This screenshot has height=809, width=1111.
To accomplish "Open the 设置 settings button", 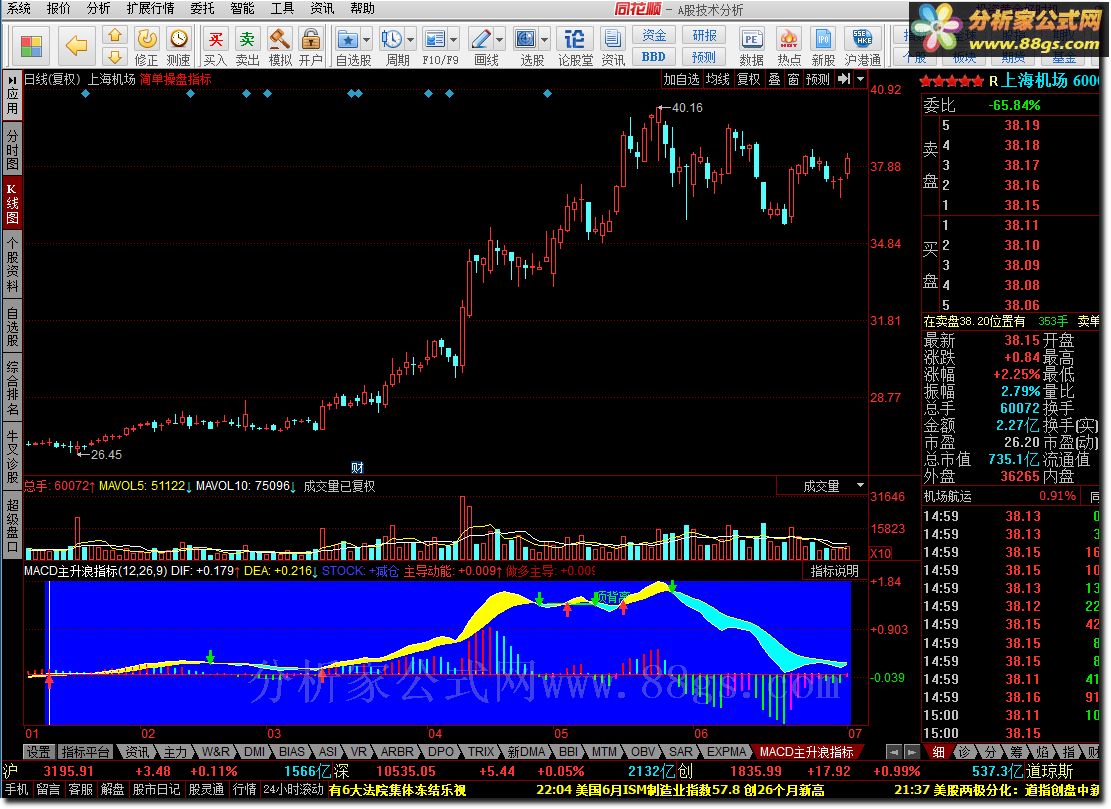I will pyautogui.click(x=39, y=752).
